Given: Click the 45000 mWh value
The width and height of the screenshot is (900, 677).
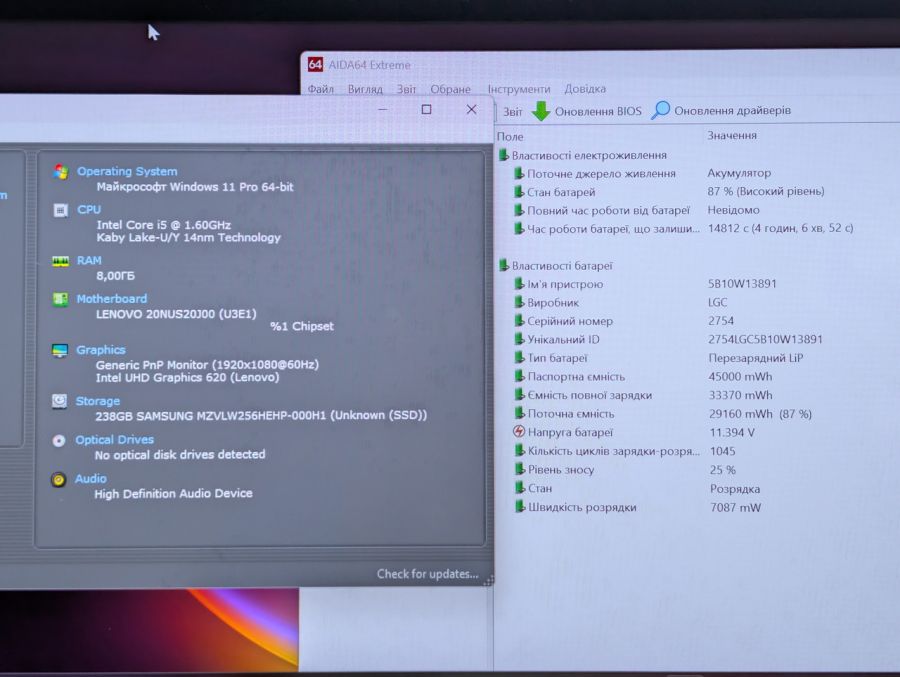Looking at the screenshot, I should pos(740,377).
